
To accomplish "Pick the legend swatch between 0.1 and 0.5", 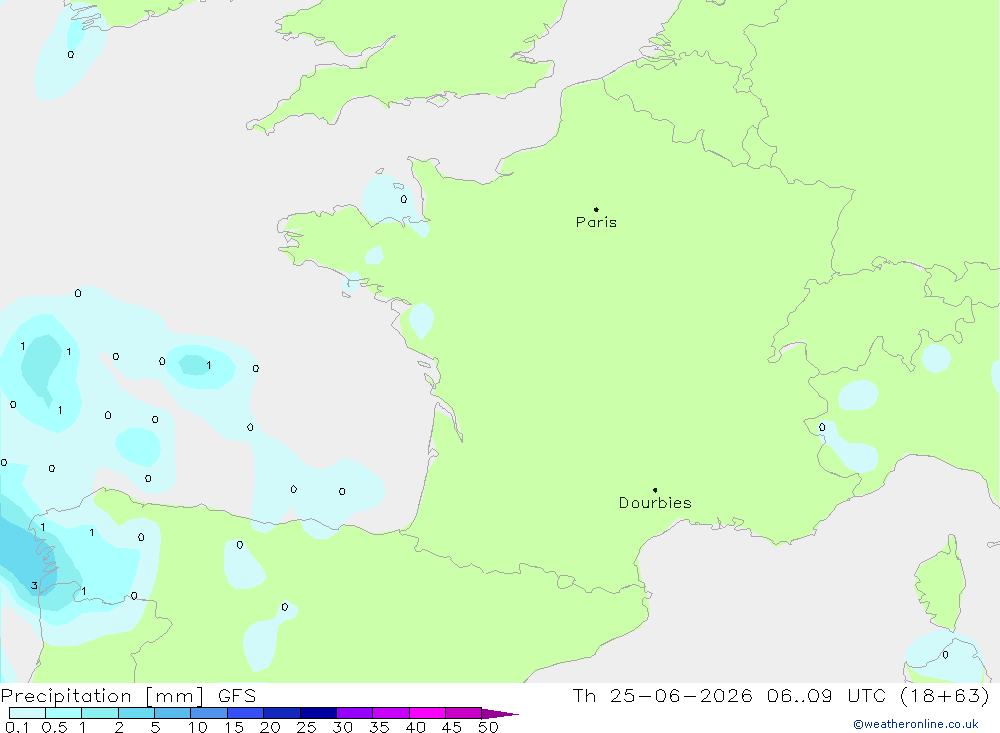I will click(27, 713).
